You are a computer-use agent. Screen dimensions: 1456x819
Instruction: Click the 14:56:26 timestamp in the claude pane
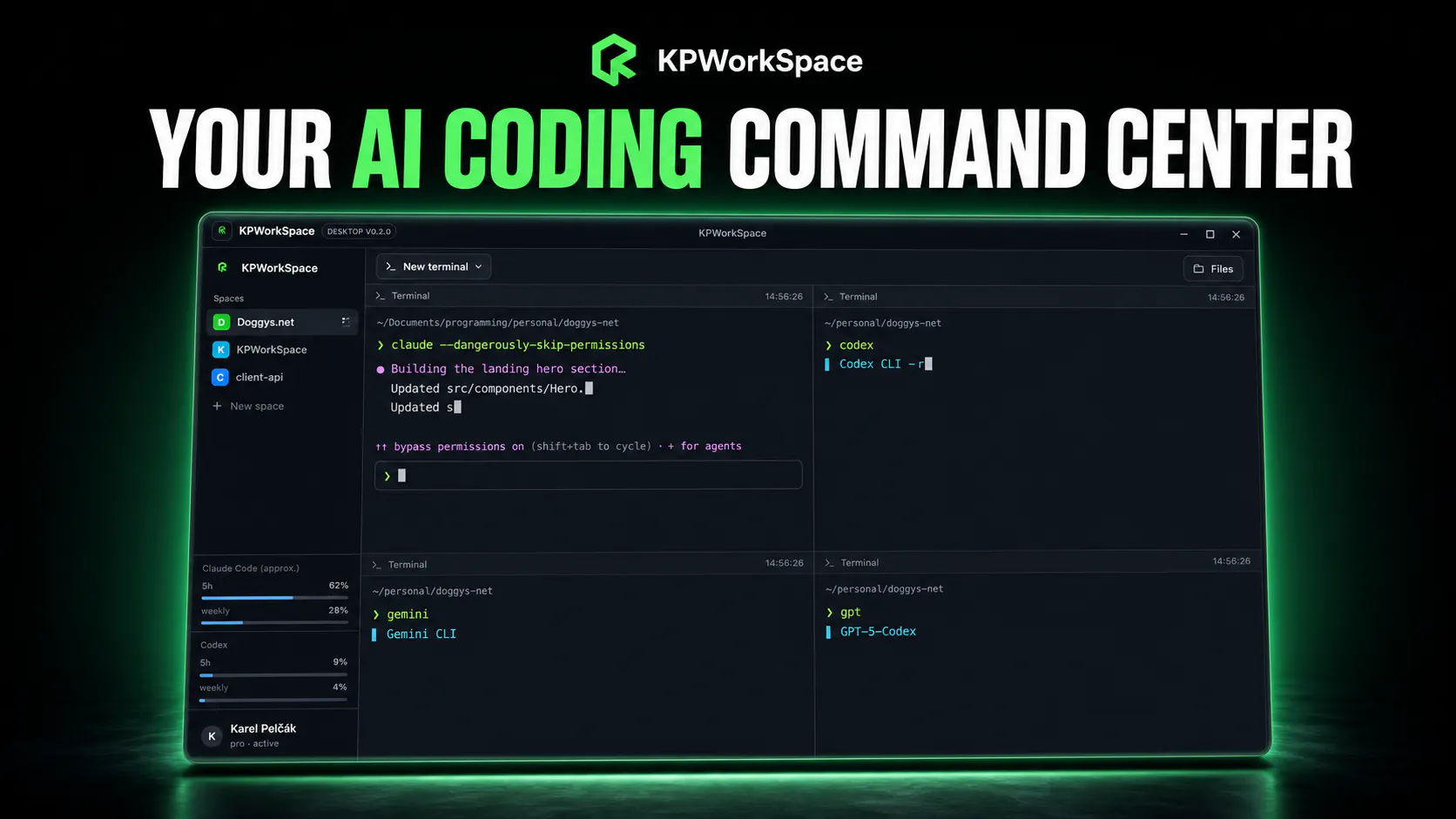[x=784, y=297]
